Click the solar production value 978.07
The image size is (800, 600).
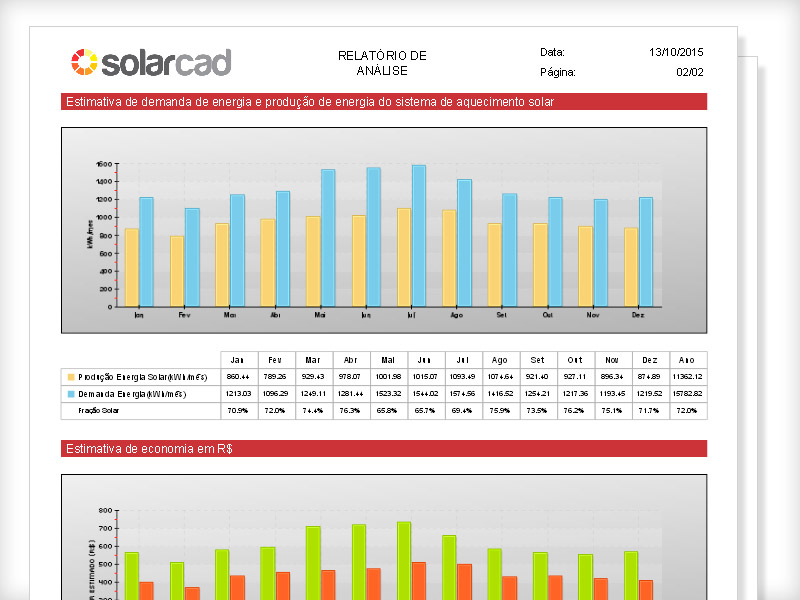(x=350, y=377)
